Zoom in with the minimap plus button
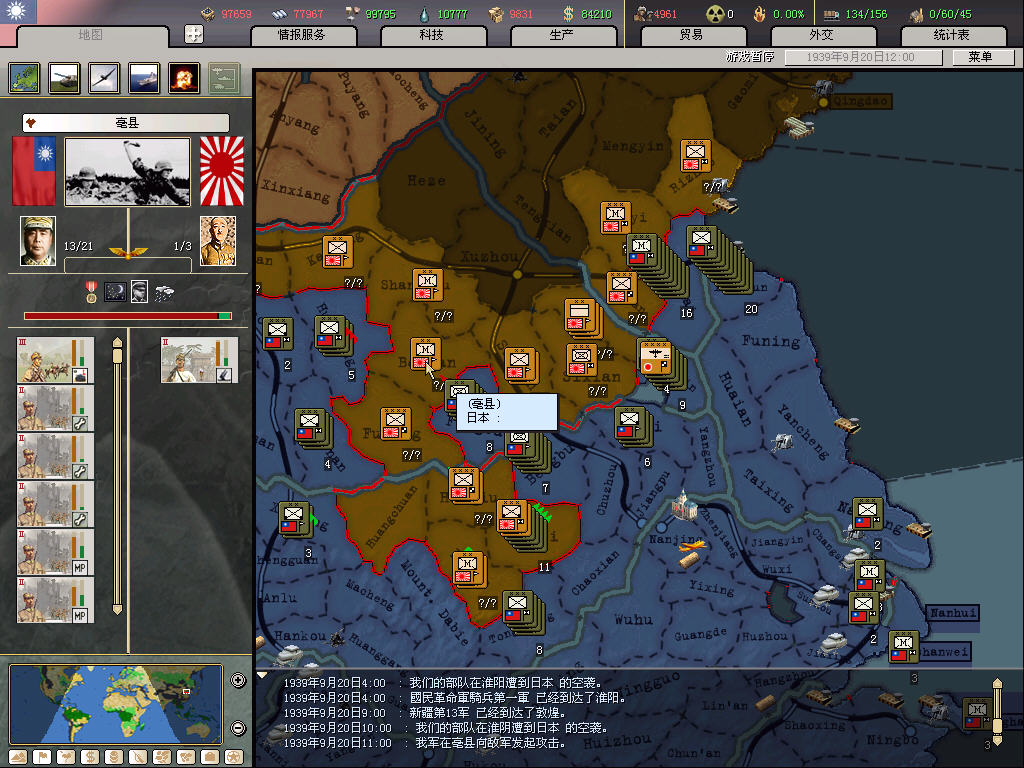 238,681
